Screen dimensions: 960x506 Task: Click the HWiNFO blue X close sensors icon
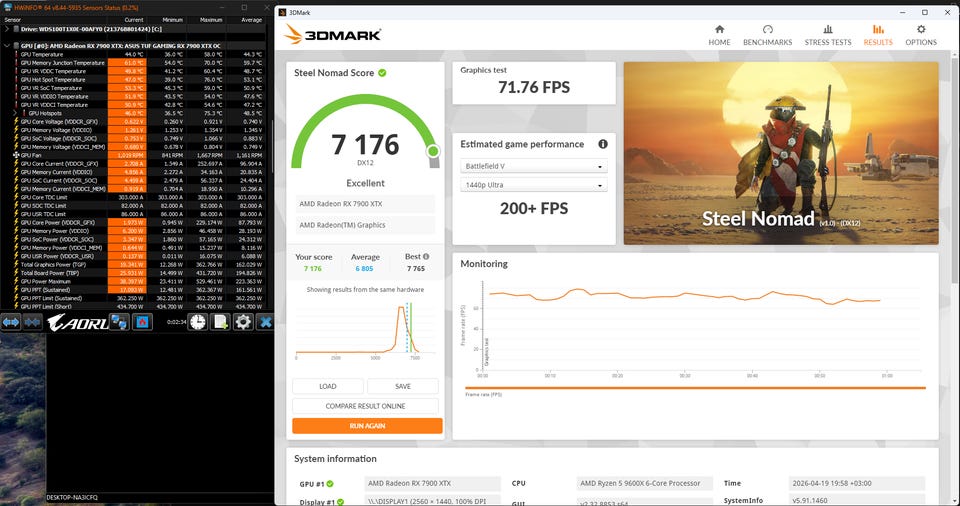pos(265,322)
